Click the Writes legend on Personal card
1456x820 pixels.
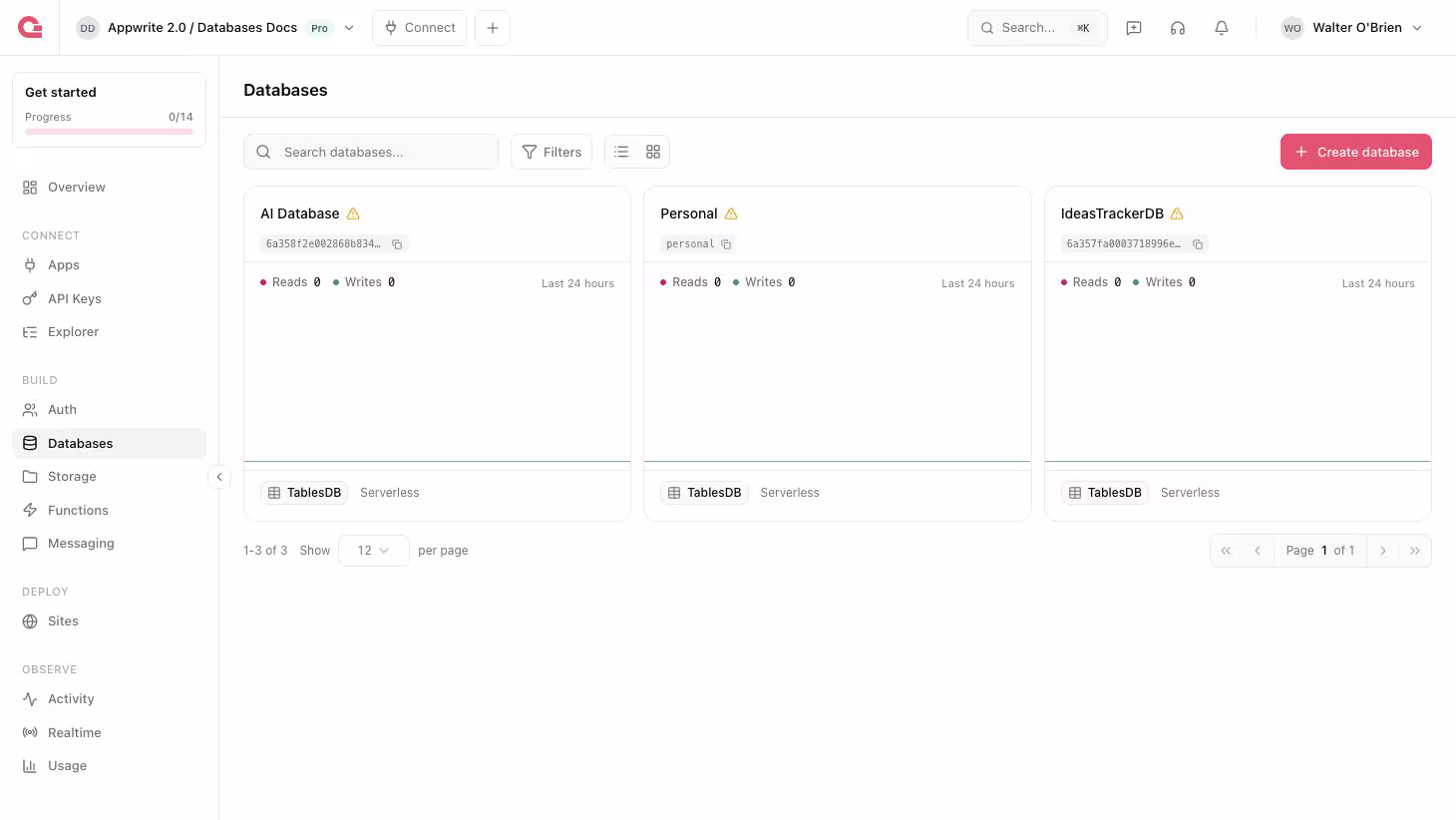click(764, 282)
